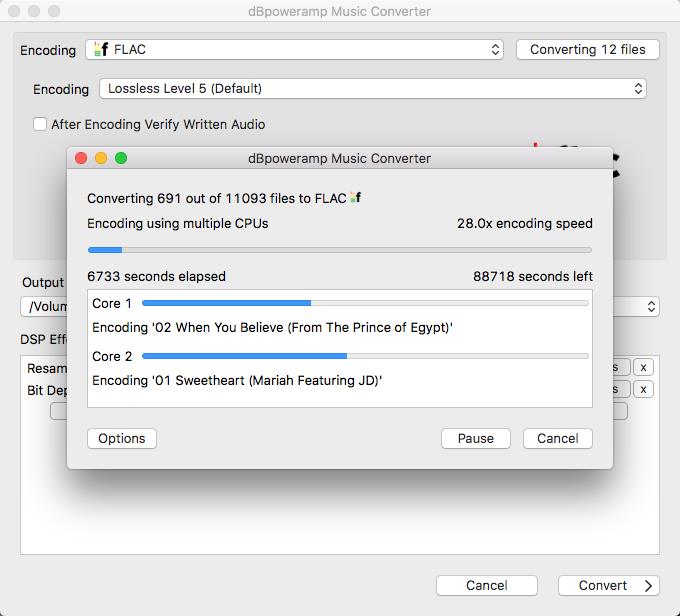680x616 pixels.
Task: Remove the Resample DSP effect with x
Action: [643, 367]
